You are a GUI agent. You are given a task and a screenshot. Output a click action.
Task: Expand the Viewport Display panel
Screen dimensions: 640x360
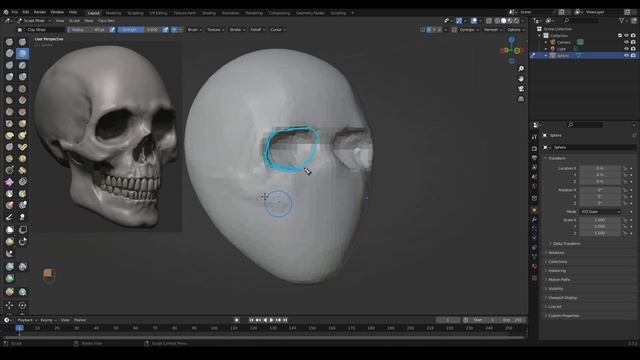click(562, 298)
